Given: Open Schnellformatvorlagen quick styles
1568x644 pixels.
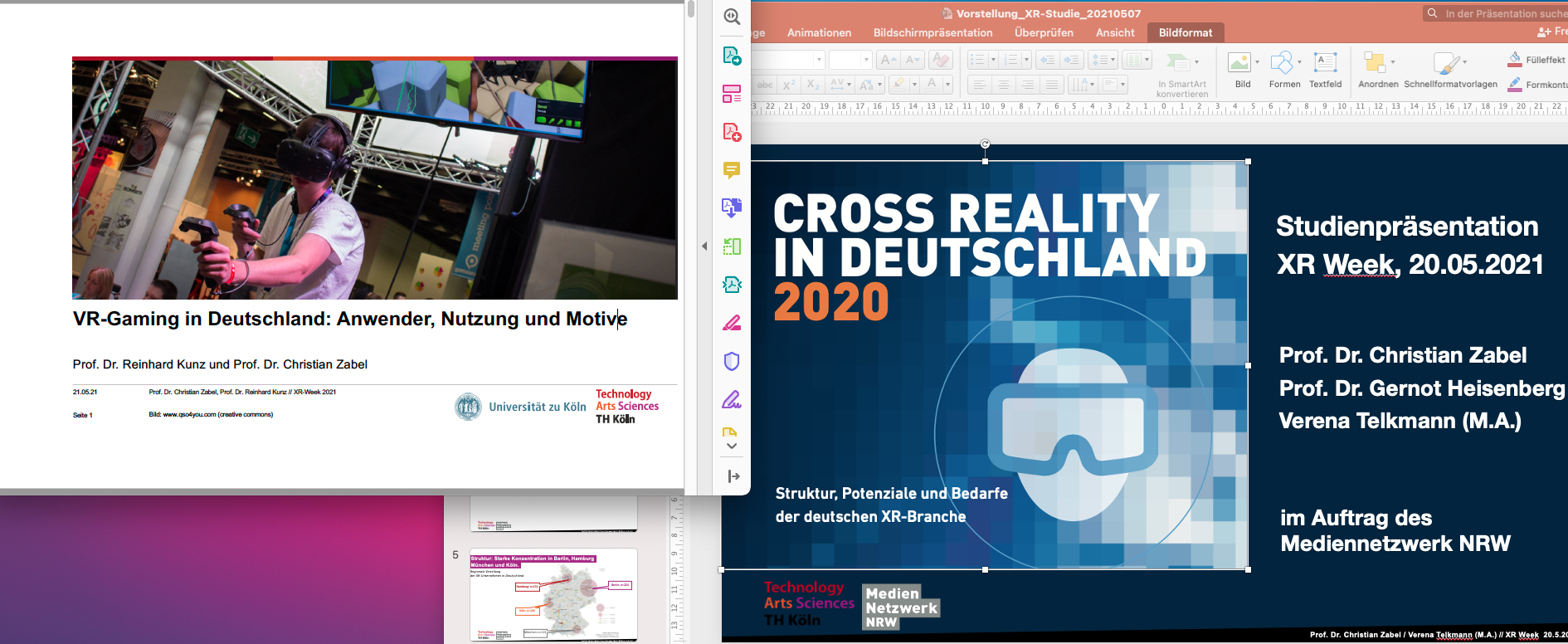Looking at the screenshot, I should [1450, 70].
